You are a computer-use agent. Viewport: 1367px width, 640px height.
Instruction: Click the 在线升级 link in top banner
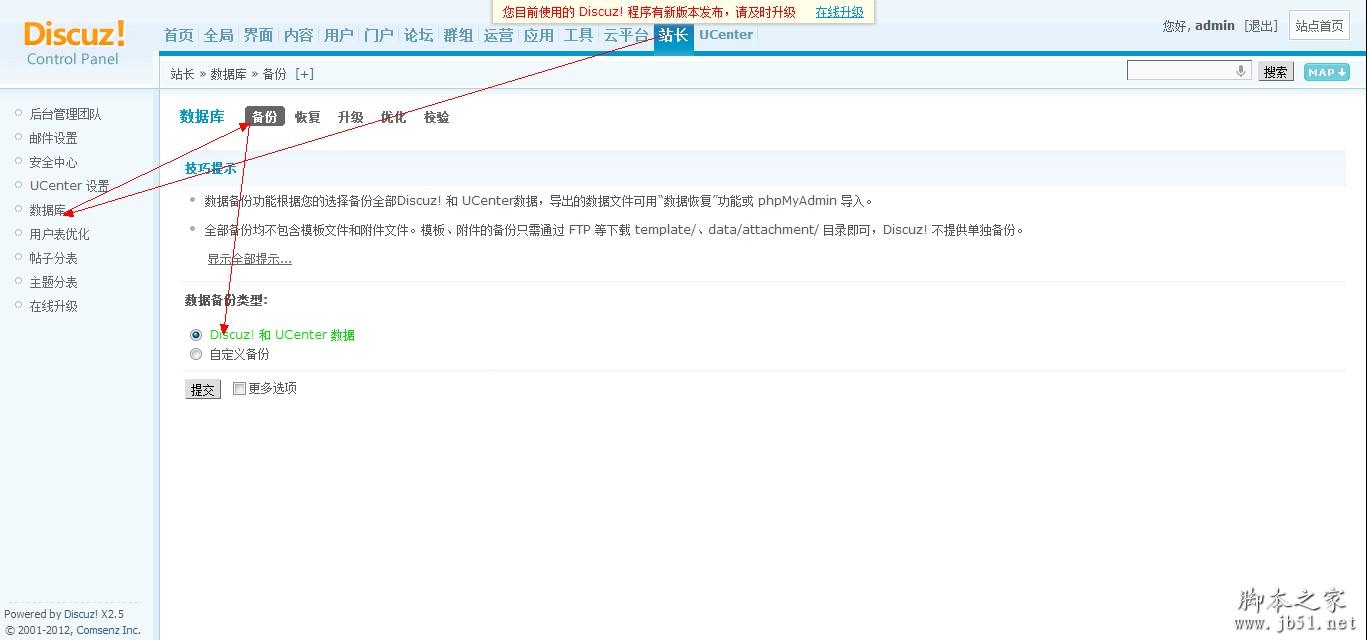(x=839, y=12)
